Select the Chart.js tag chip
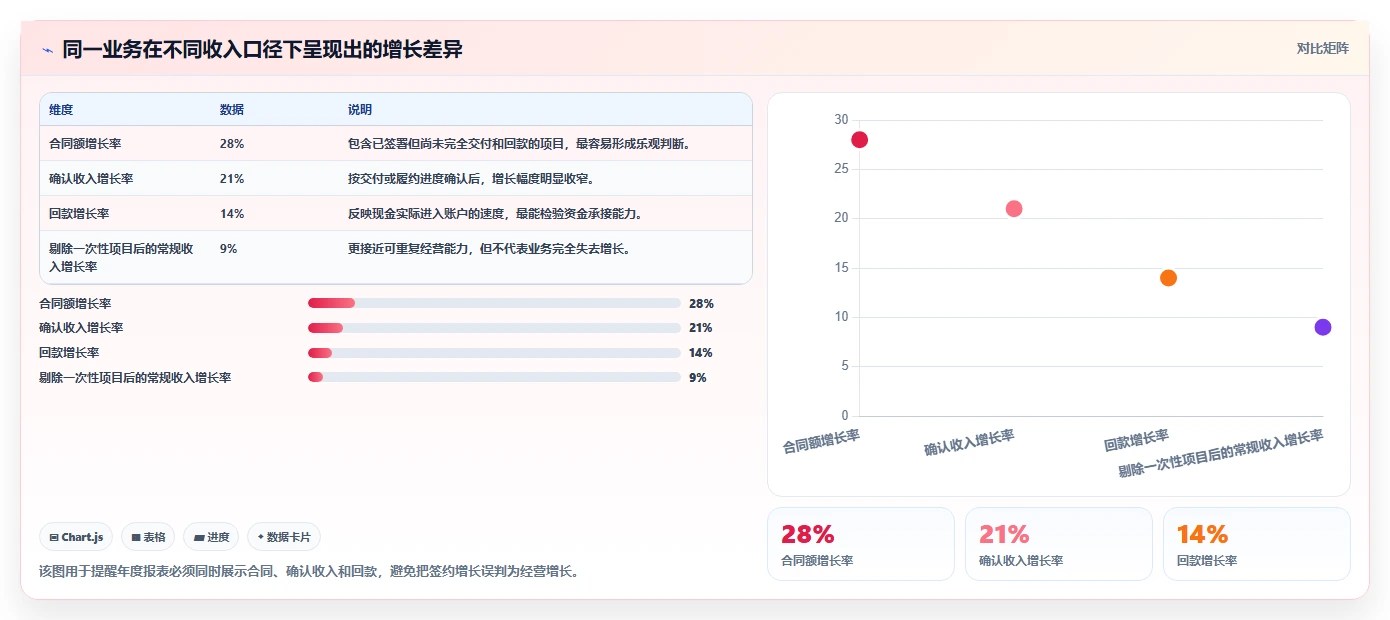This screenshot has width=1390, height=620. click(77, 537)
